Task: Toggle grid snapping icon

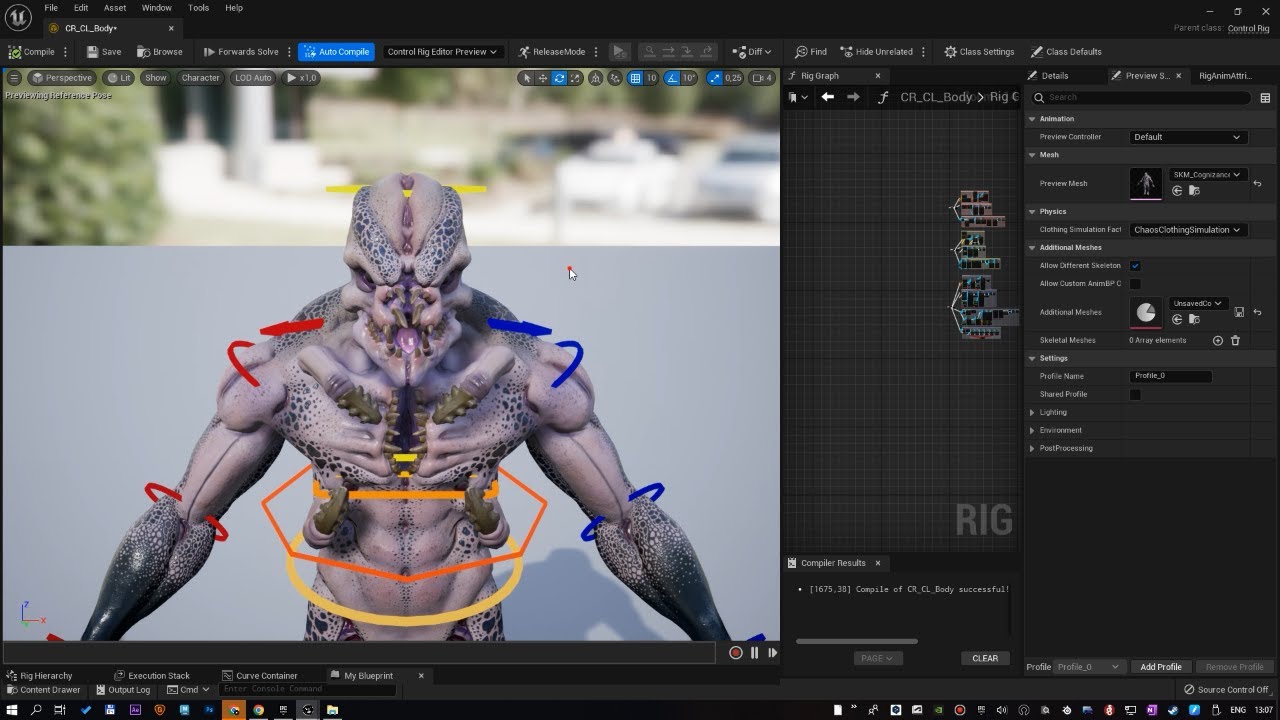Action: coord(635,78)
